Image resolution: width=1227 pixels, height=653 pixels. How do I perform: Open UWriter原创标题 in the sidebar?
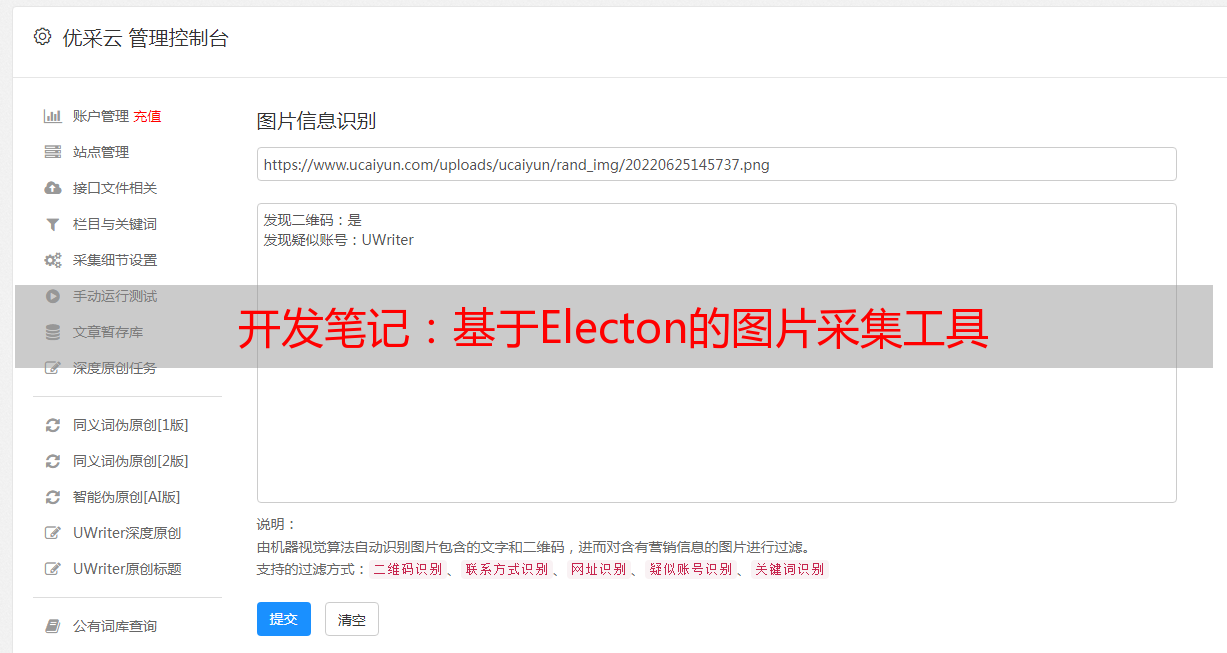(127, 569)
